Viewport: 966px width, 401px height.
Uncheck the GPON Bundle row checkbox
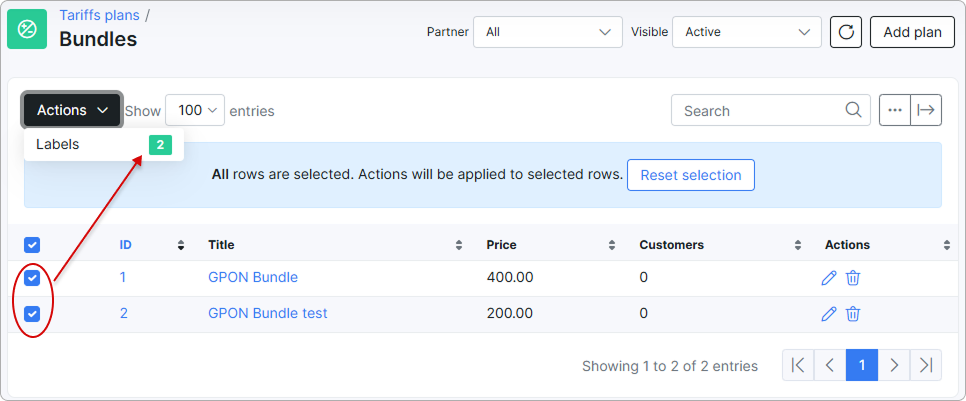click(32, 278)
